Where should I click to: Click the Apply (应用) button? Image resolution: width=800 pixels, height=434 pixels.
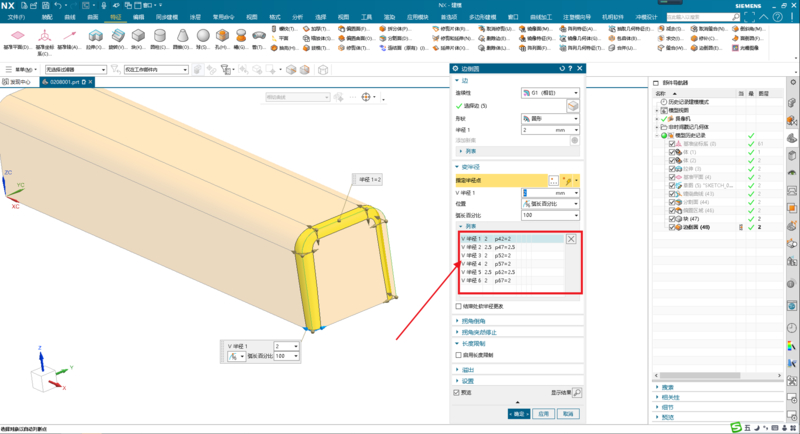pos(543,412)
